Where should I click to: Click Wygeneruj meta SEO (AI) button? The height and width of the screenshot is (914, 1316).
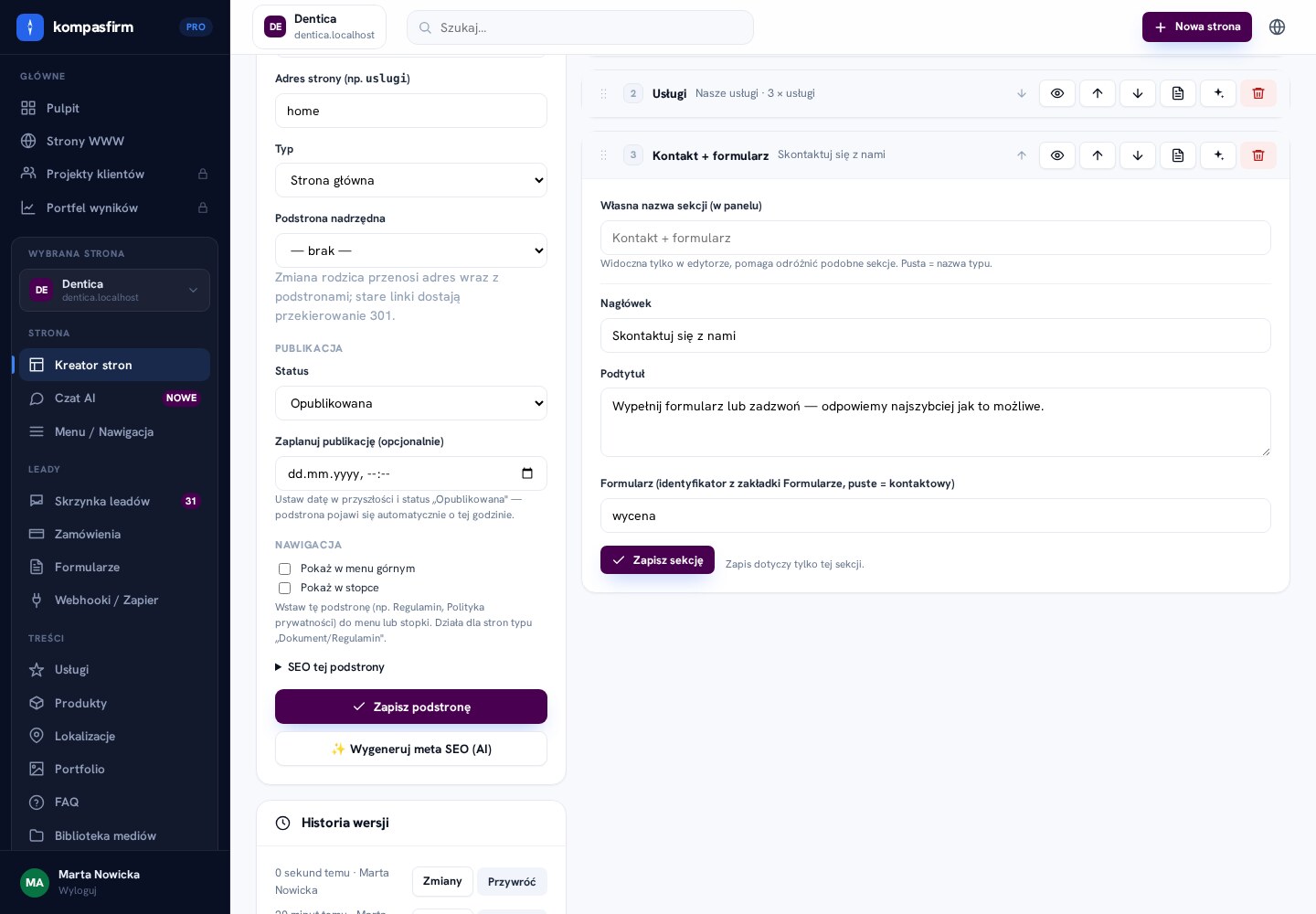click(x=411, y=749)
